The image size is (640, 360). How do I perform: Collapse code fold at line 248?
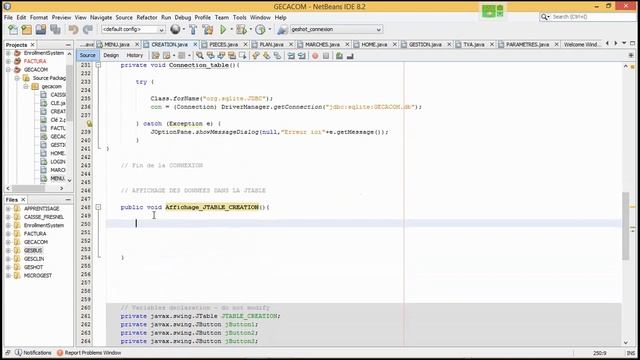(98, 207)
